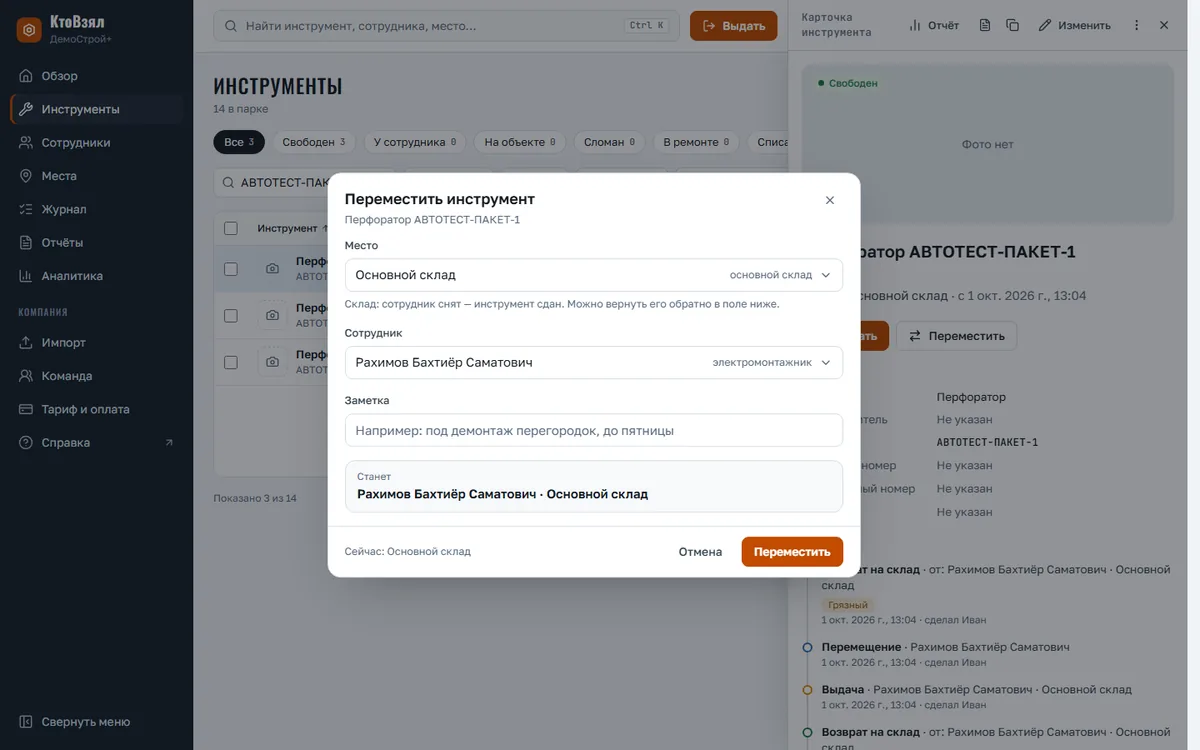Click Отмена in the dialog
Screen dimensions: 1200x750
pos(700,552)
